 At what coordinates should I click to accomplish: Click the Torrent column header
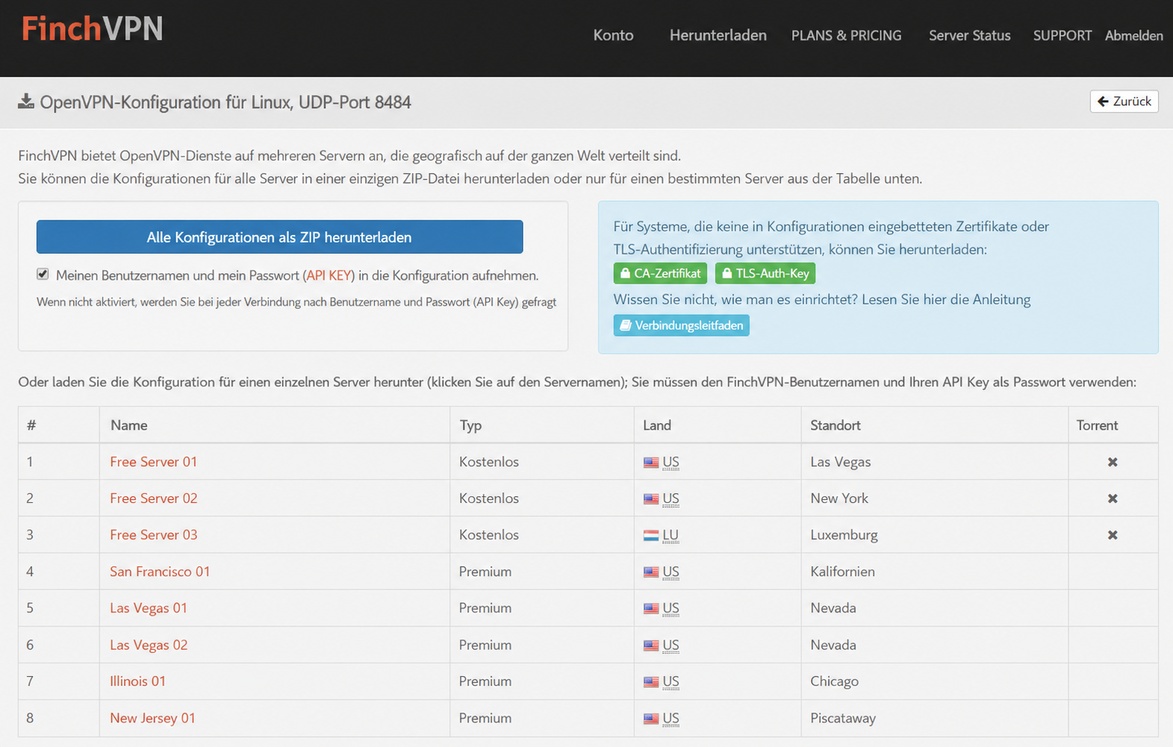pyautogui.click(x=1097, y=425)
